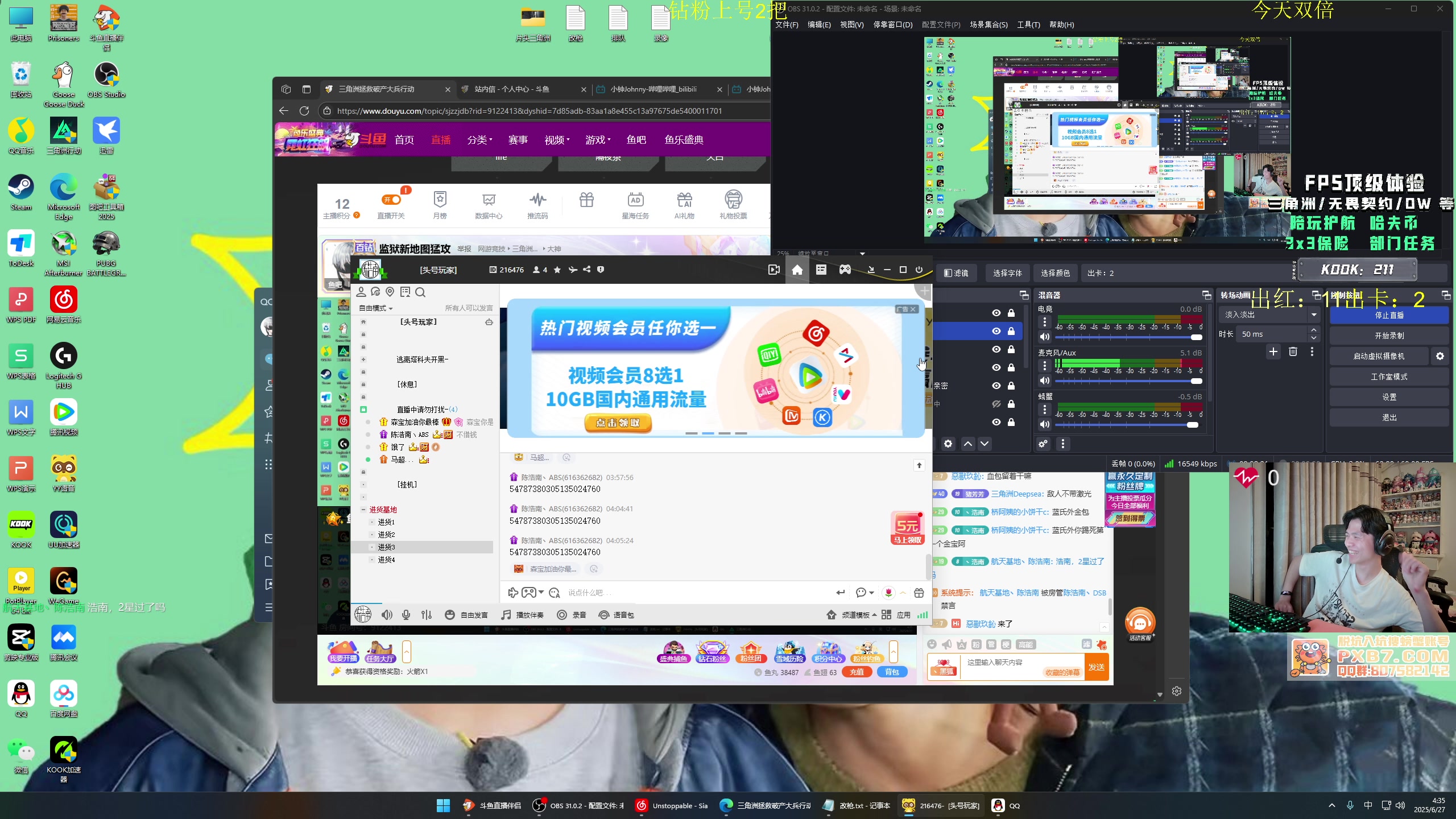Open the 工具(T) menu in OBS
Viewport: 1456px width, 819px height.
tap(1028, 24)
